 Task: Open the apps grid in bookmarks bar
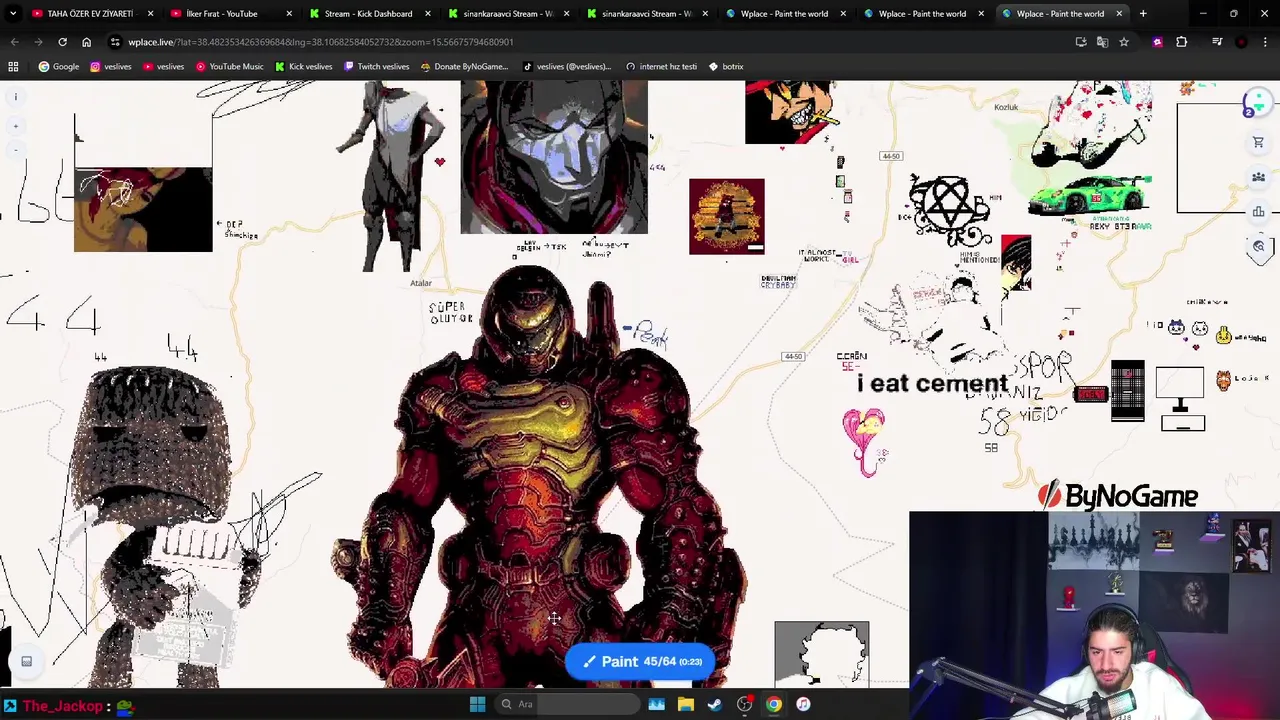(13, 66)
